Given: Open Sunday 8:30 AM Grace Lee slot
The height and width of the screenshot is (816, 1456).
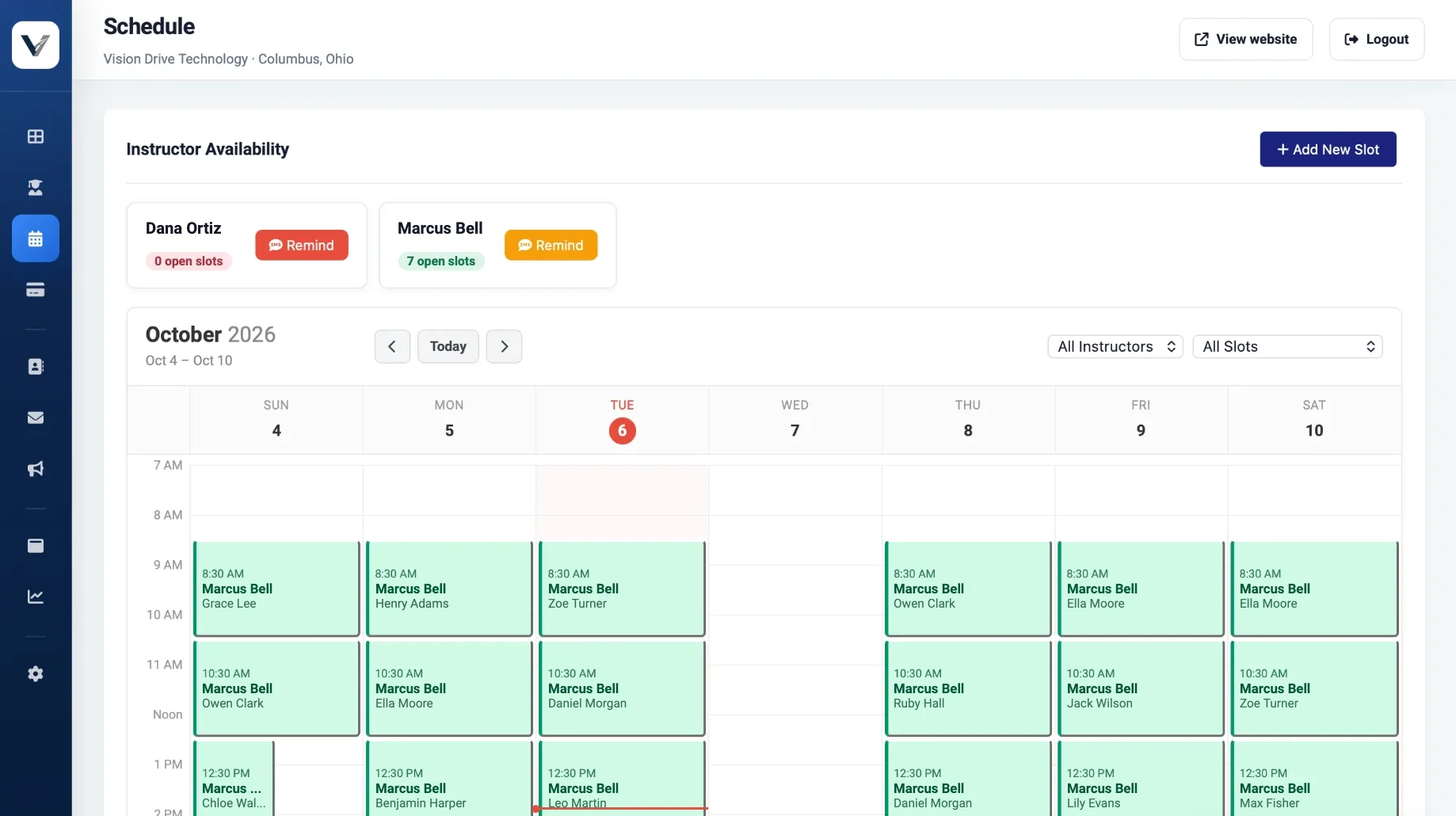Looking at the screenshot, I should click(x=276, y=589).
